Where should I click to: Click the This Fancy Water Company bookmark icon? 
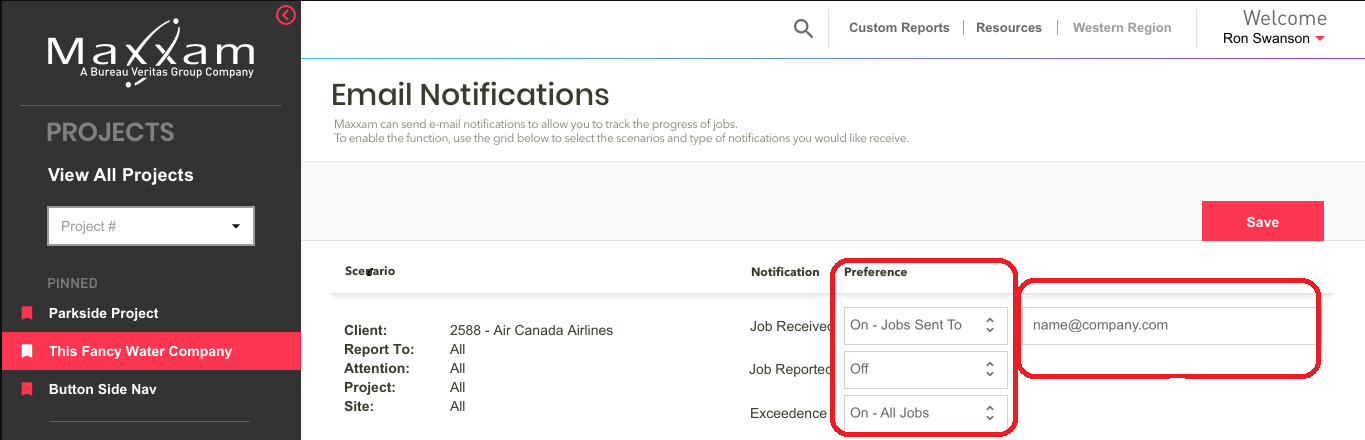click(27, 352)
